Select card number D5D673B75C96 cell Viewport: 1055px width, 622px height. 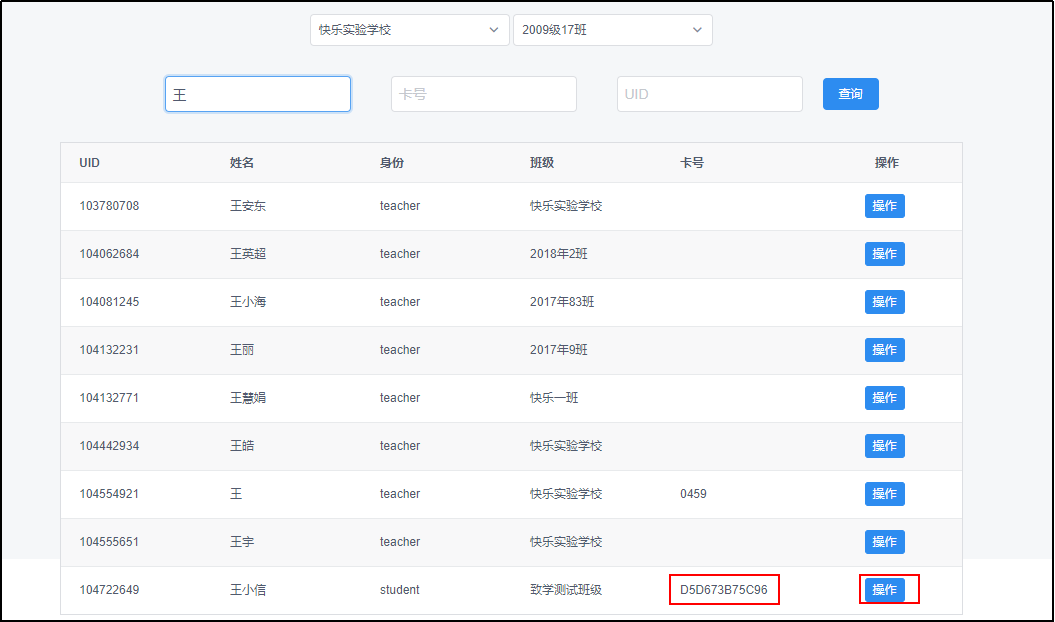(724, 590)
